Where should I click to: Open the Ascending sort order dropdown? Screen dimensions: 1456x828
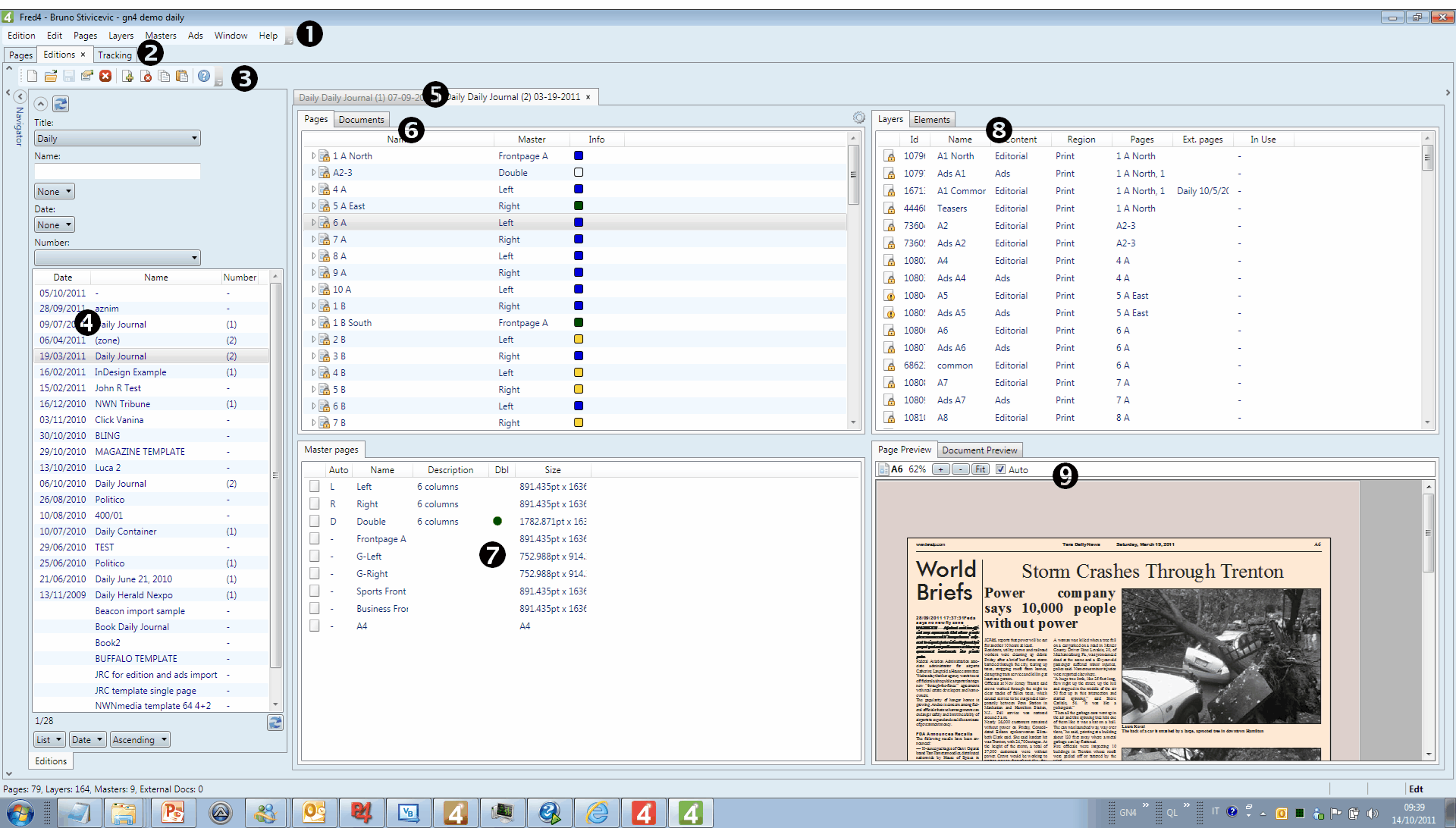[140, 739]
